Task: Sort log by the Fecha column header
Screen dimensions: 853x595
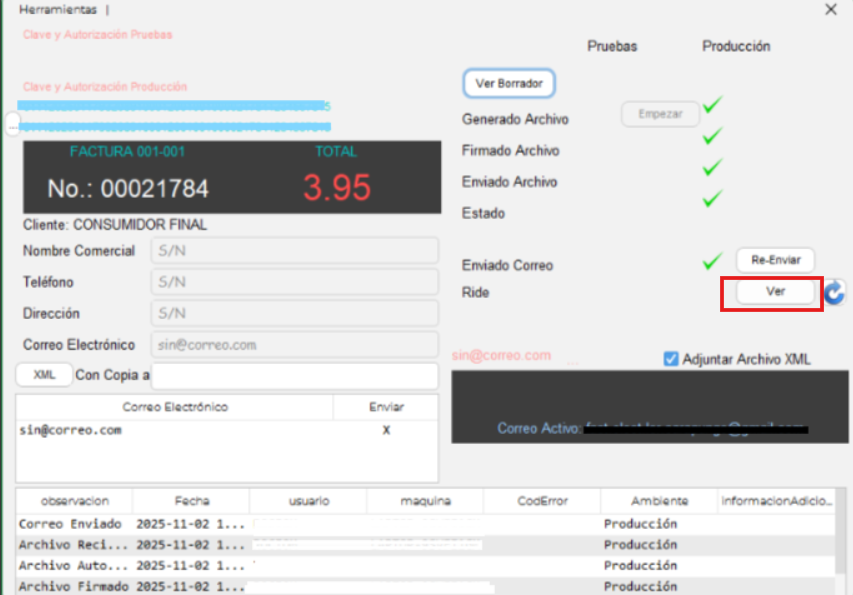Action: click(191, 501)
